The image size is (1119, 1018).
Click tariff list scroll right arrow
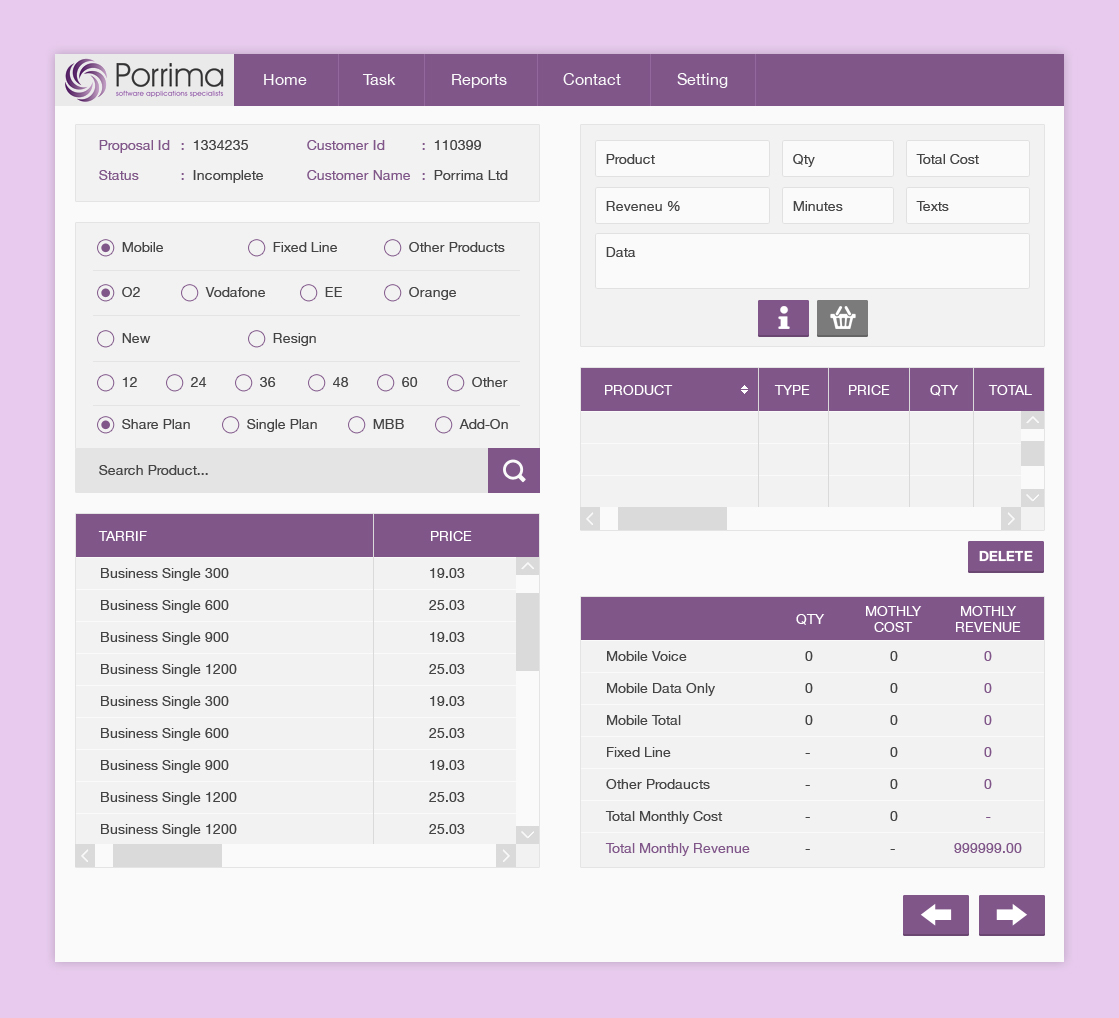(x=505, y=855)
